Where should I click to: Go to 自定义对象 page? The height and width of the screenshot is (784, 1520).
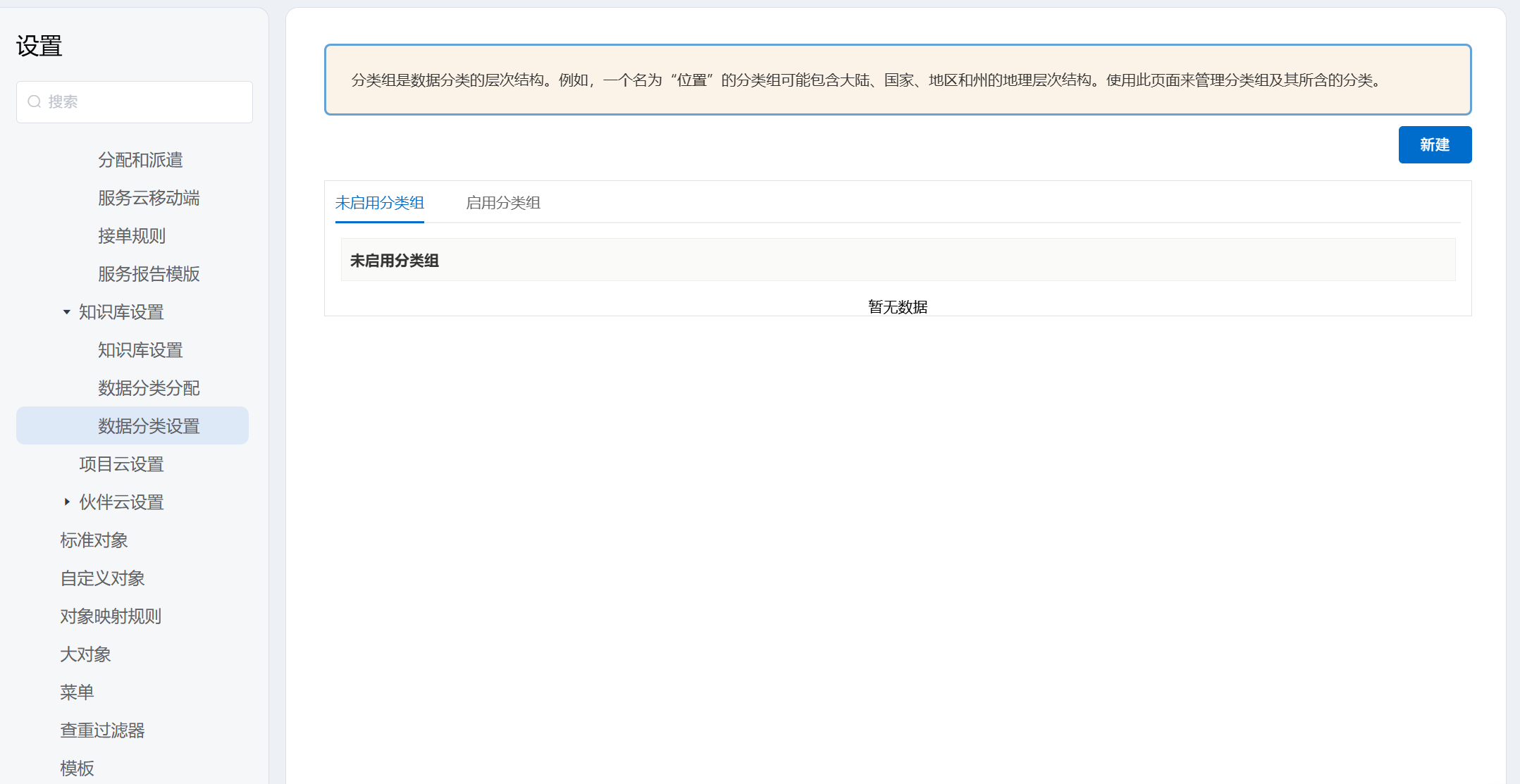click(102, 578)
